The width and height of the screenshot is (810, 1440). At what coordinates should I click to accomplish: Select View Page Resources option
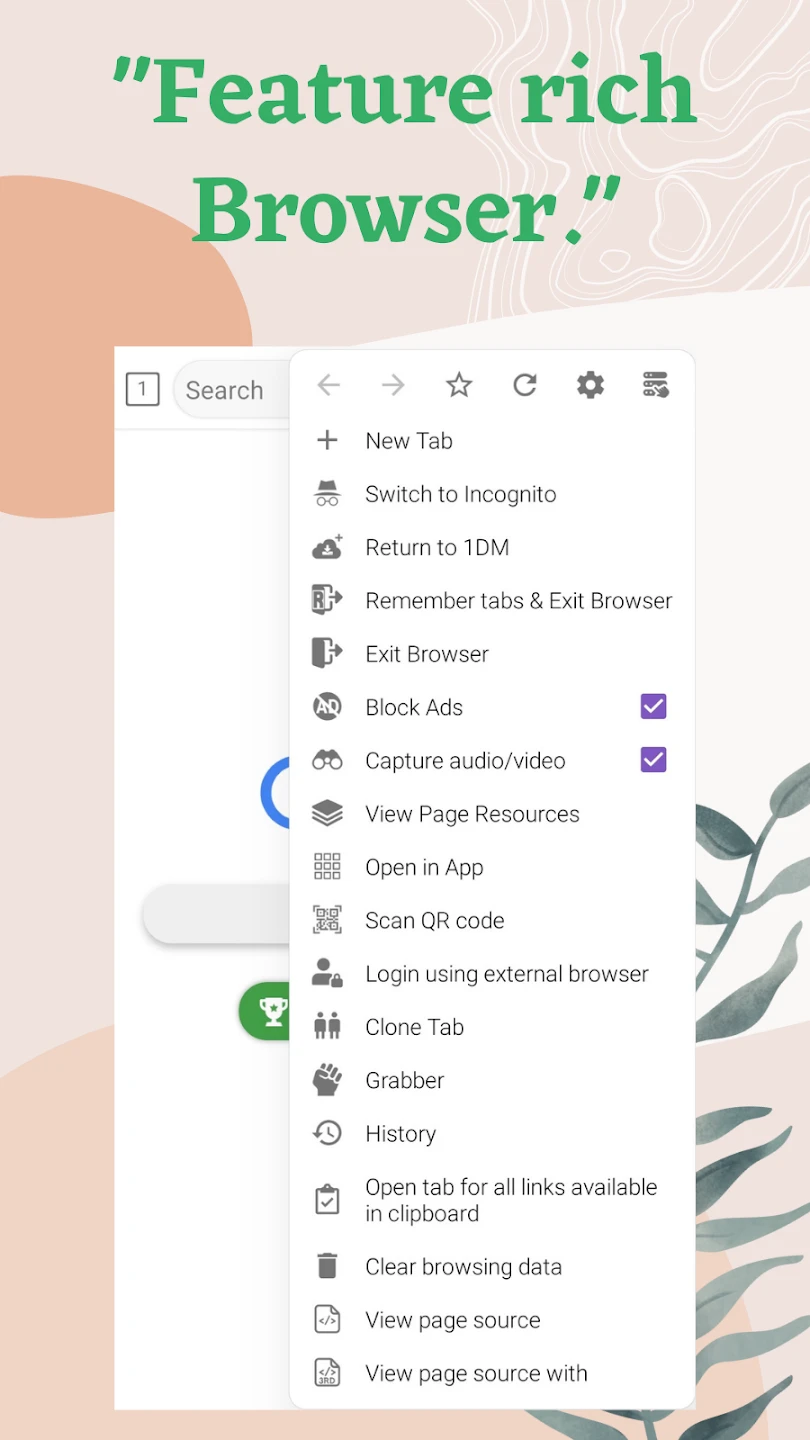coord(472,814)
